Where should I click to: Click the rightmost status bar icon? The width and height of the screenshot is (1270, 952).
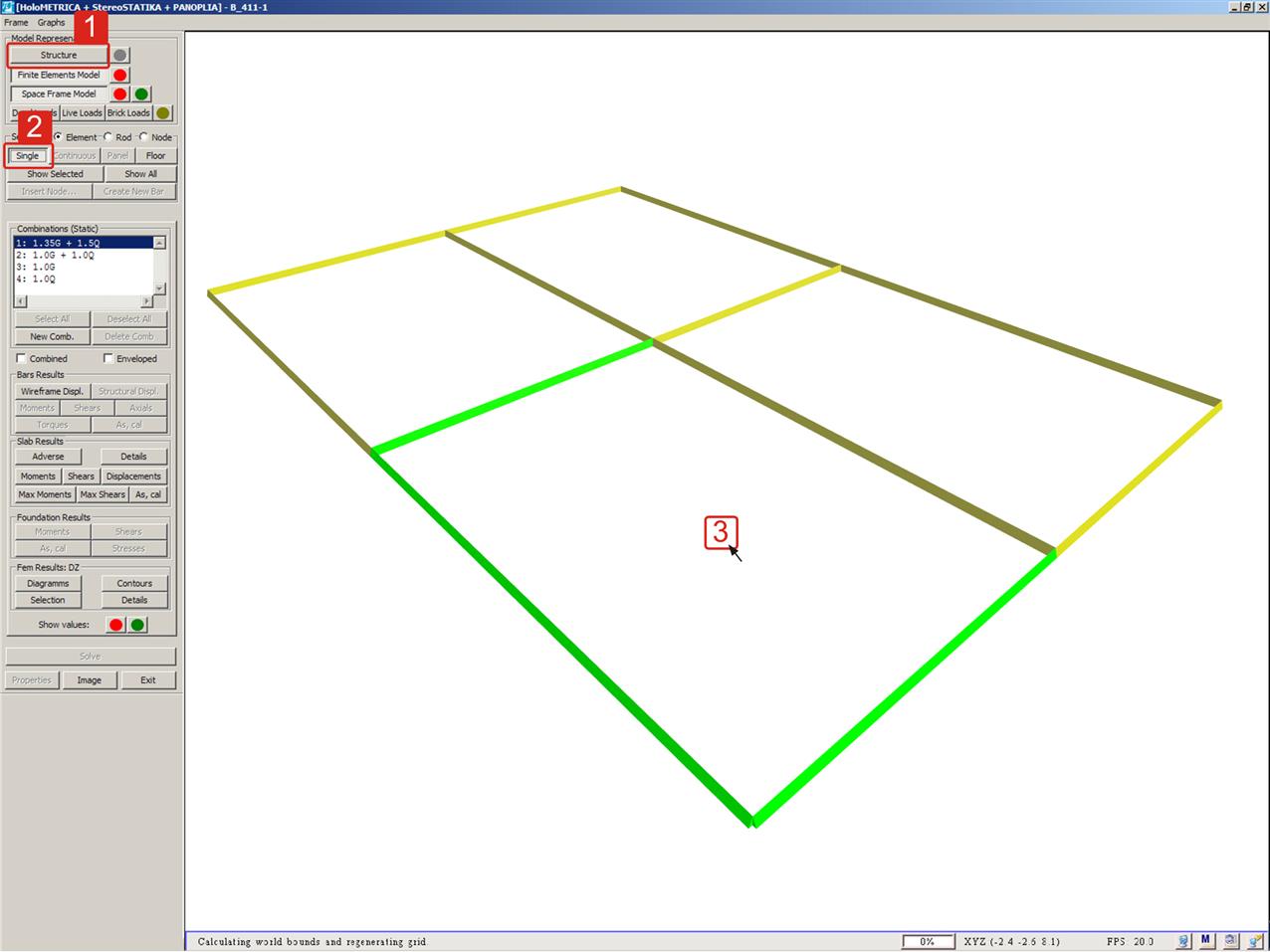(1255, 940)
